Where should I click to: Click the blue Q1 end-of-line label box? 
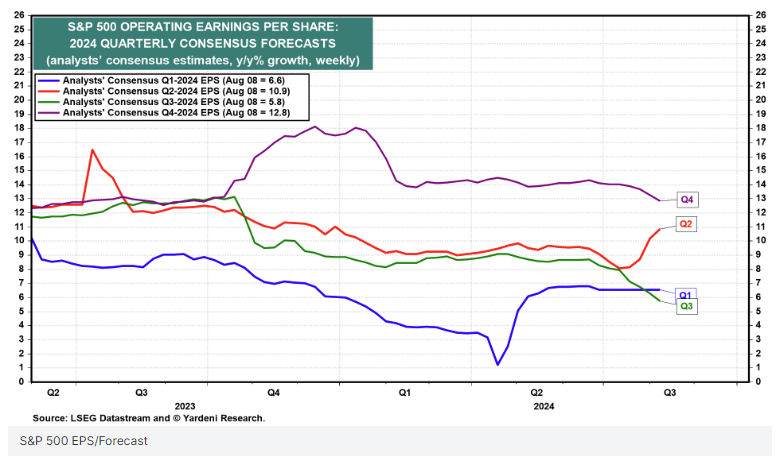click(x=688, y=295)
